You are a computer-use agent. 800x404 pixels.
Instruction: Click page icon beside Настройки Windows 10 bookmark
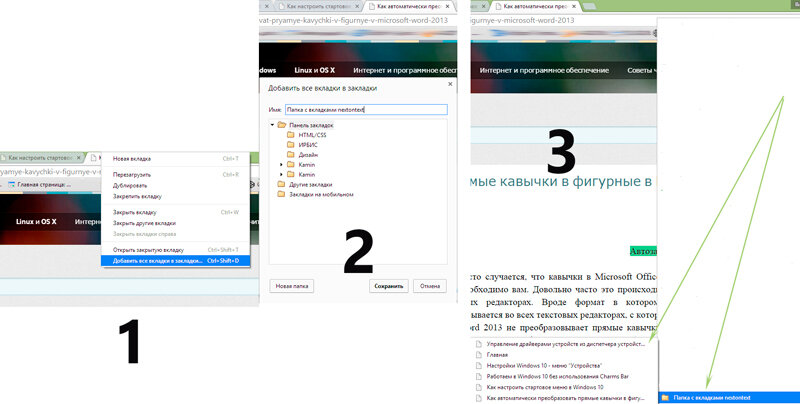479,365
